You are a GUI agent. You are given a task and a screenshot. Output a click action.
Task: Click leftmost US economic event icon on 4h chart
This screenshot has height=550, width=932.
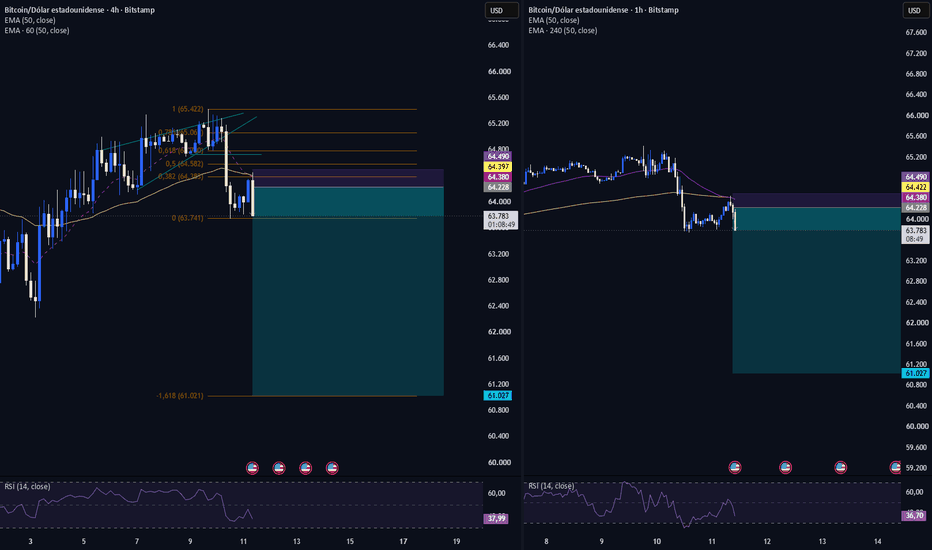click(252, 468)
